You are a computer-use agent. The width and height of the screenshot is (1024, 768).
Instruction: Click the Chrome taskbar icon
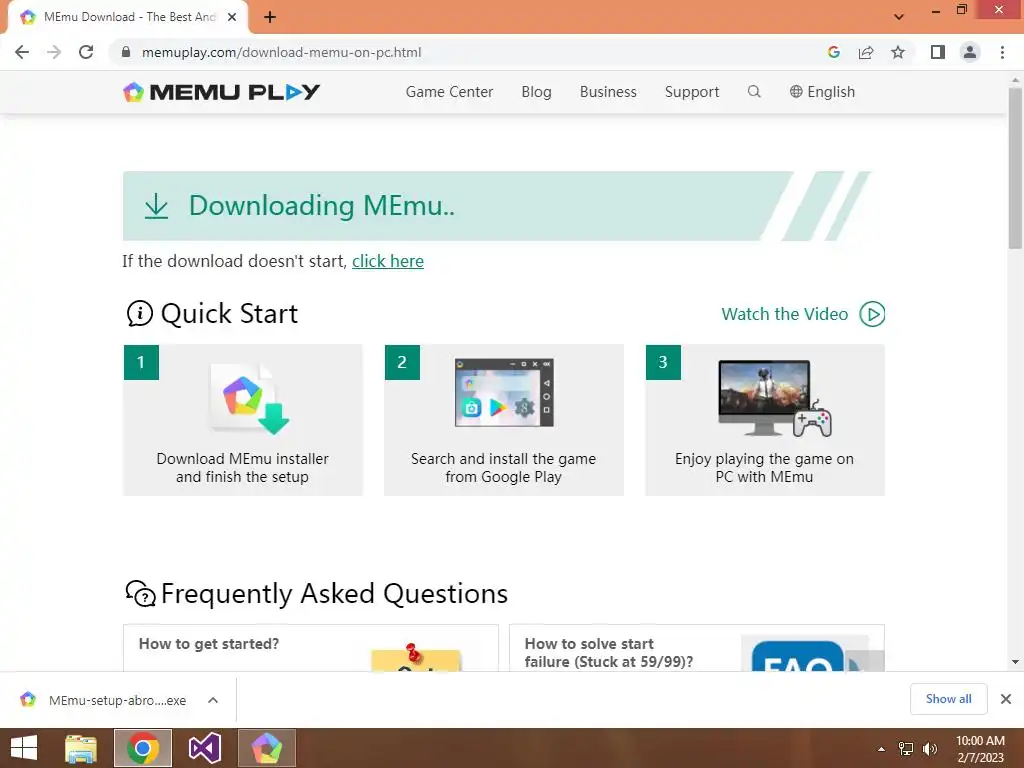(143, 748)
